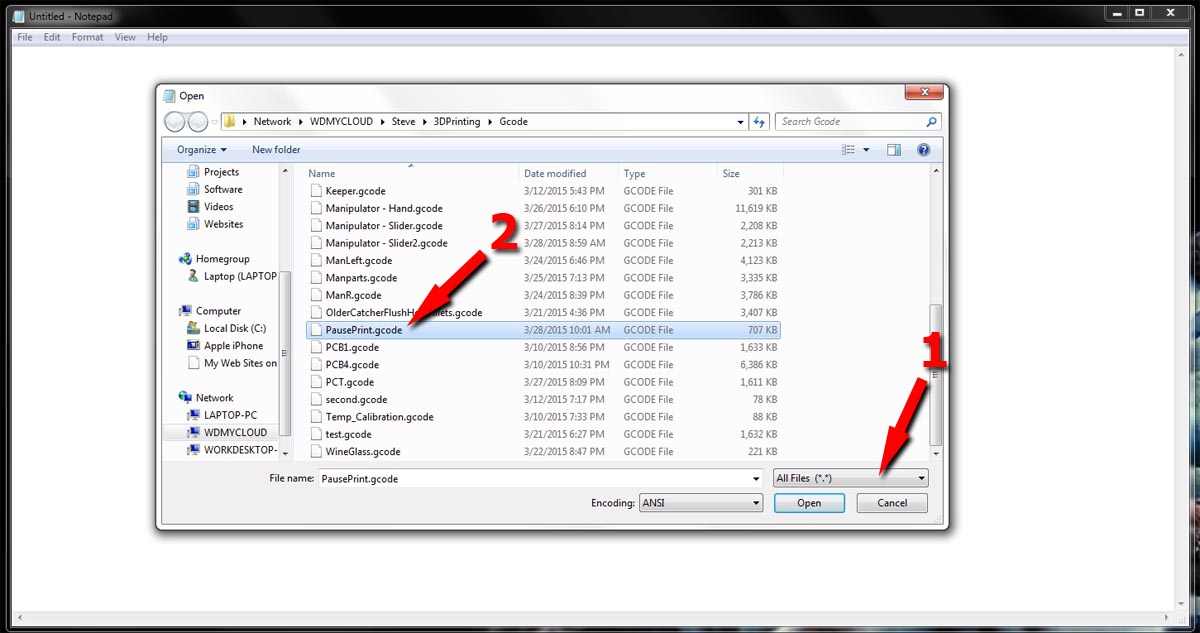Expand the File name history dropdown
This screenshot has width=1200, height=633.
point(755,479)
